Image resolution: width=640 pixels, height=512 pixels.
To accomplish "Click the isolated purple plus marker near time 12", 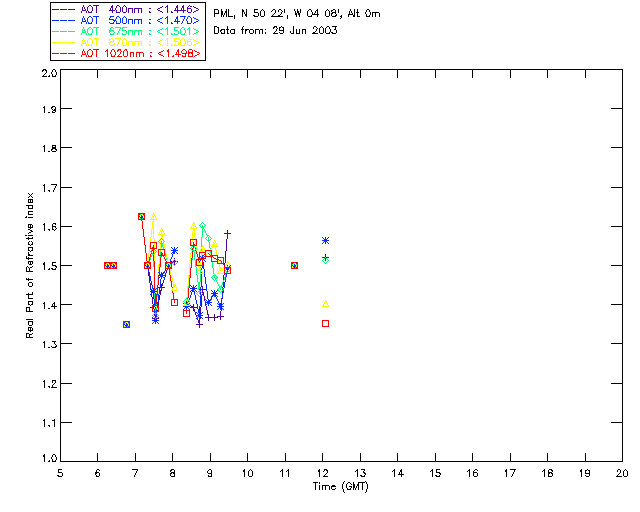I will pos(325,257).
